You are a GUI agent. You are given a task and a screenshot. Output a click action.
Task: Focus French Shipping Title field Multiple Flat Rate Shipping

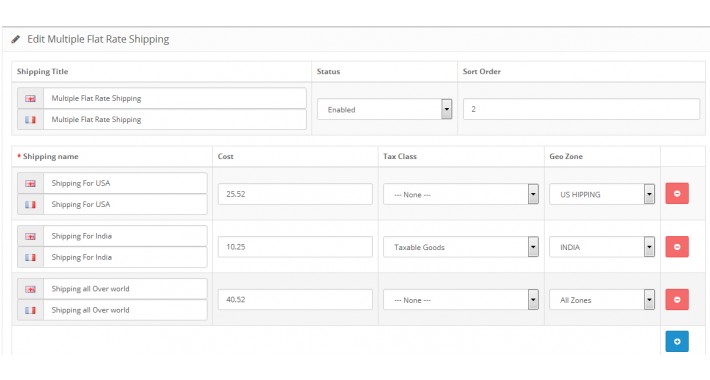(x=175, y=120)
